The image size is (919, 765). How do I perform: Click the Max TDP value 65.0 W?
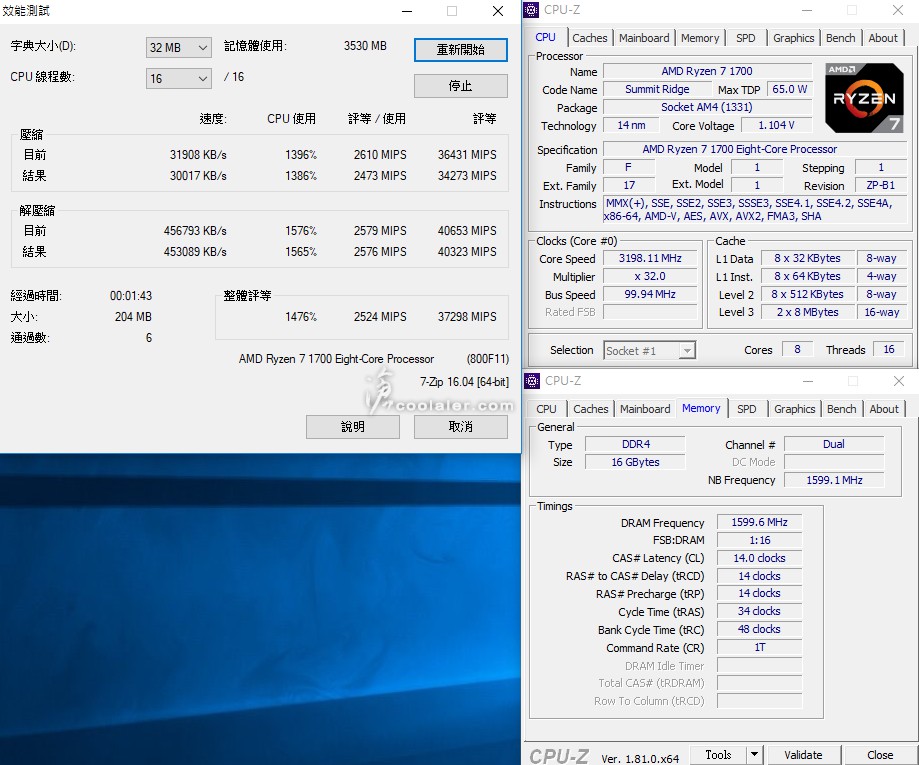(x=789, y=89)
